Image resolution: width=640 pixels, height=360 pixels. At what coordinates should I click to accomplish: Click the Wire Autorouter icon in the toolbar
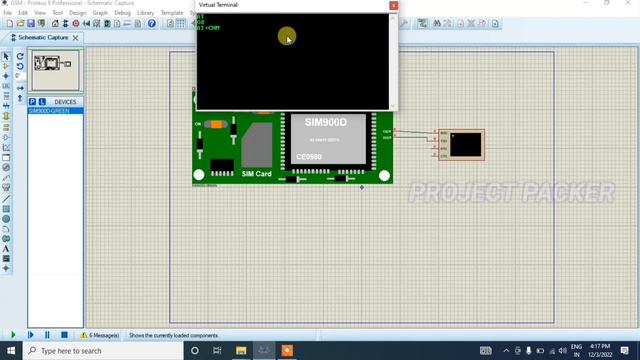(422, 24)
